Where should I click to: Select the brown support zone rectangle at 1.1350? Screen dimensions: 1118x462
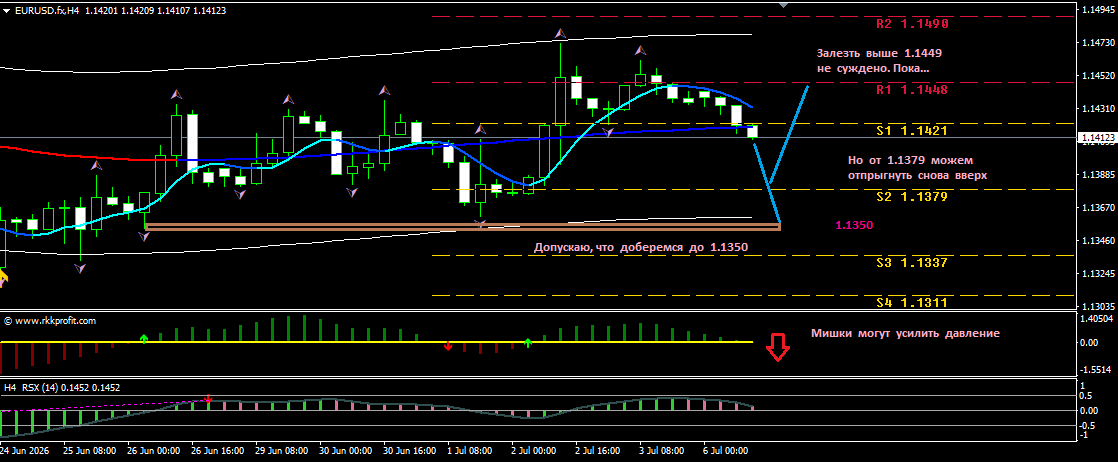coord(463,227)
